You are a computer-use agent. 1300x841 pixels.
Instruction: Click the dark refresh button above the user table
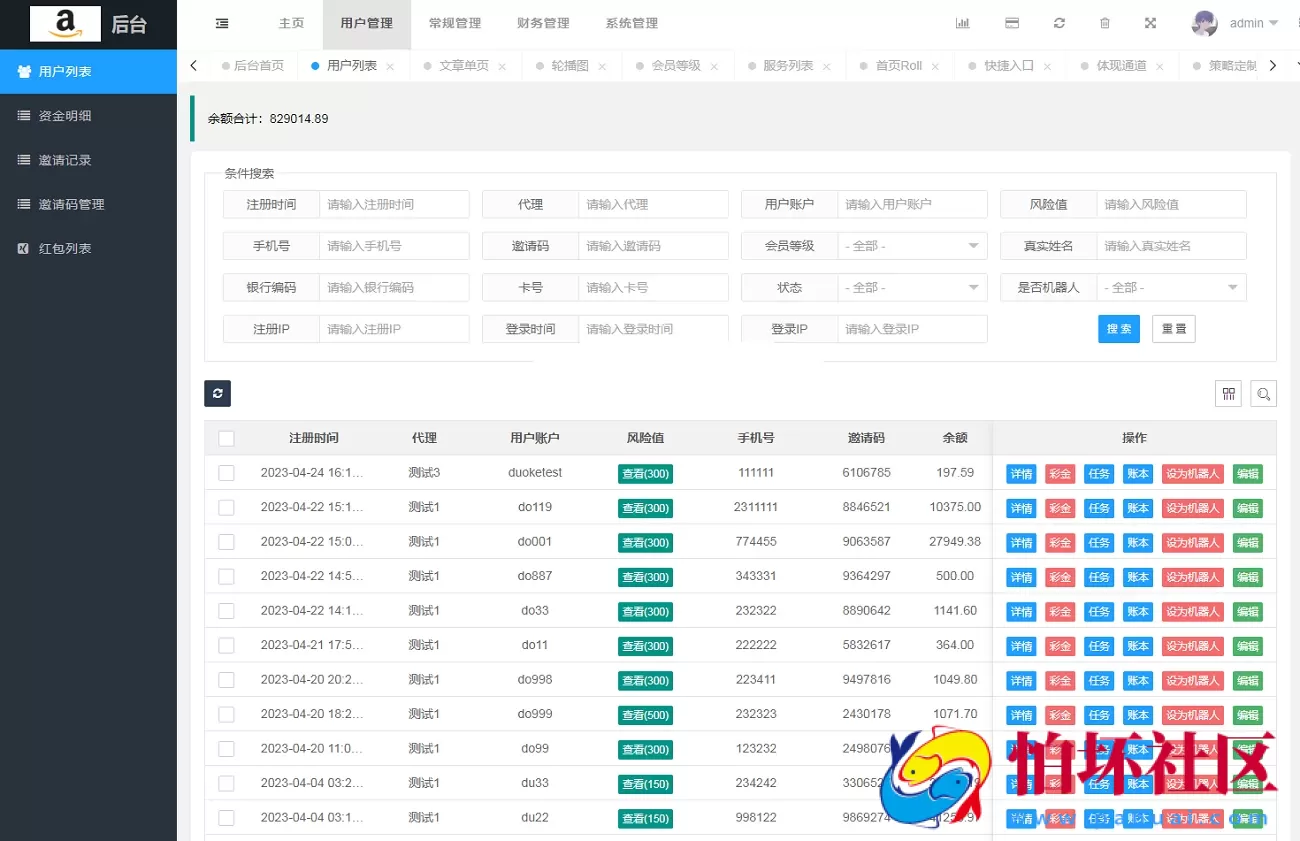click(x=217, y=393)
